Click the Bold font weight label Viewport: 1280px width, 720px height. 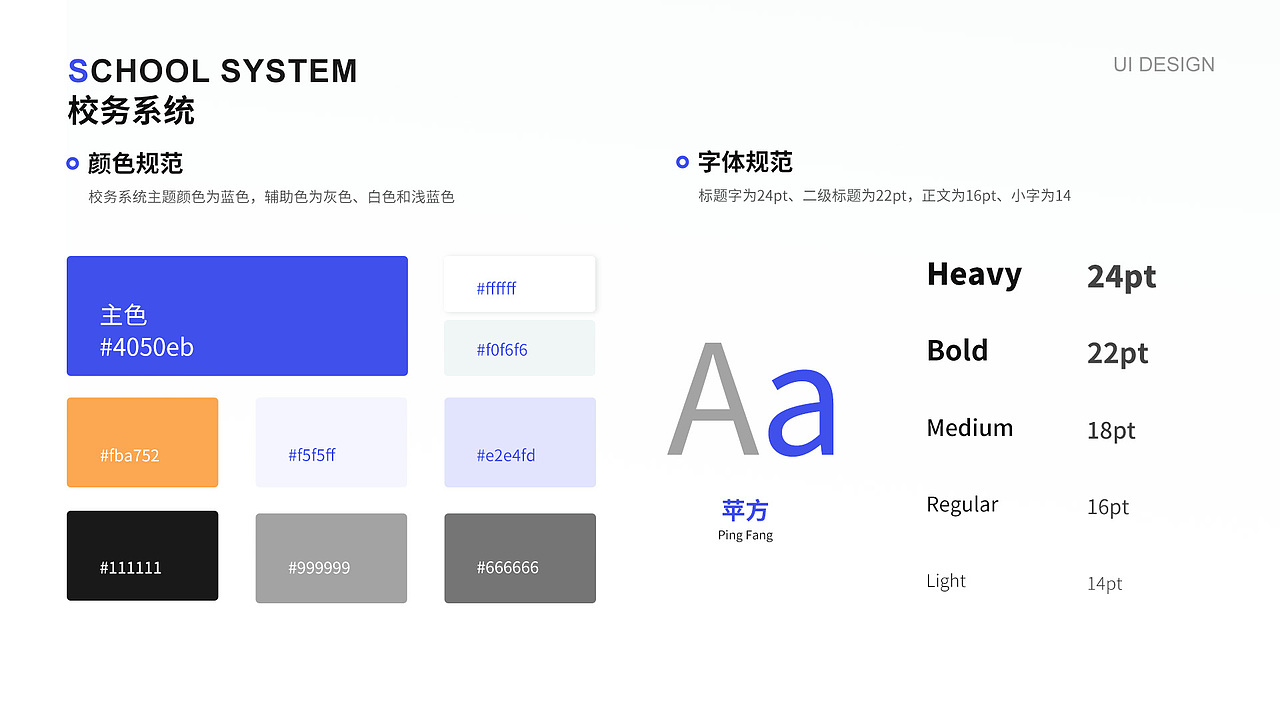tap(957, 351)
